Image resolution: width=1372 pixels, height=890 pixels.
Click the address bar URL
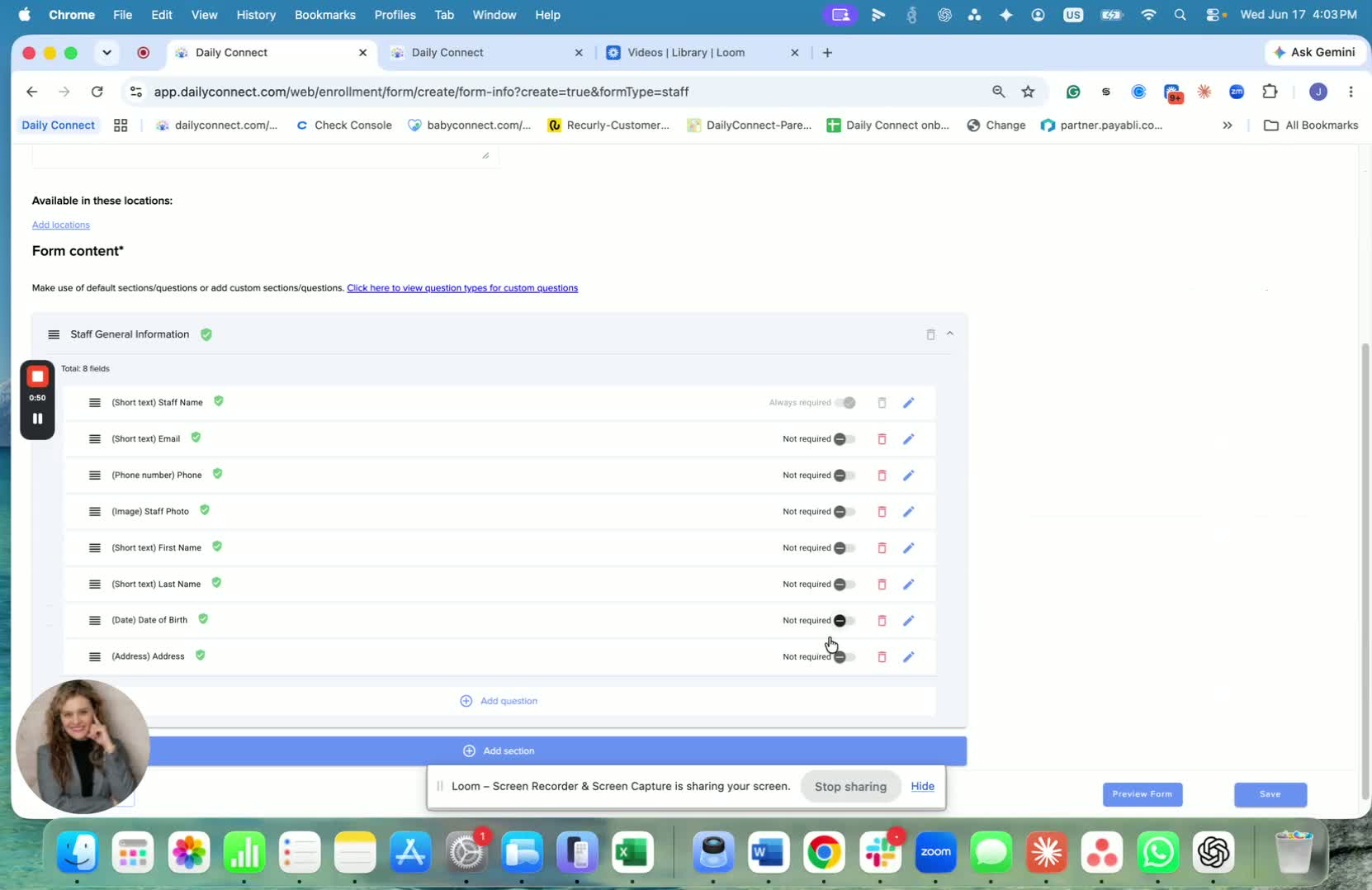(x=421, y=92)
